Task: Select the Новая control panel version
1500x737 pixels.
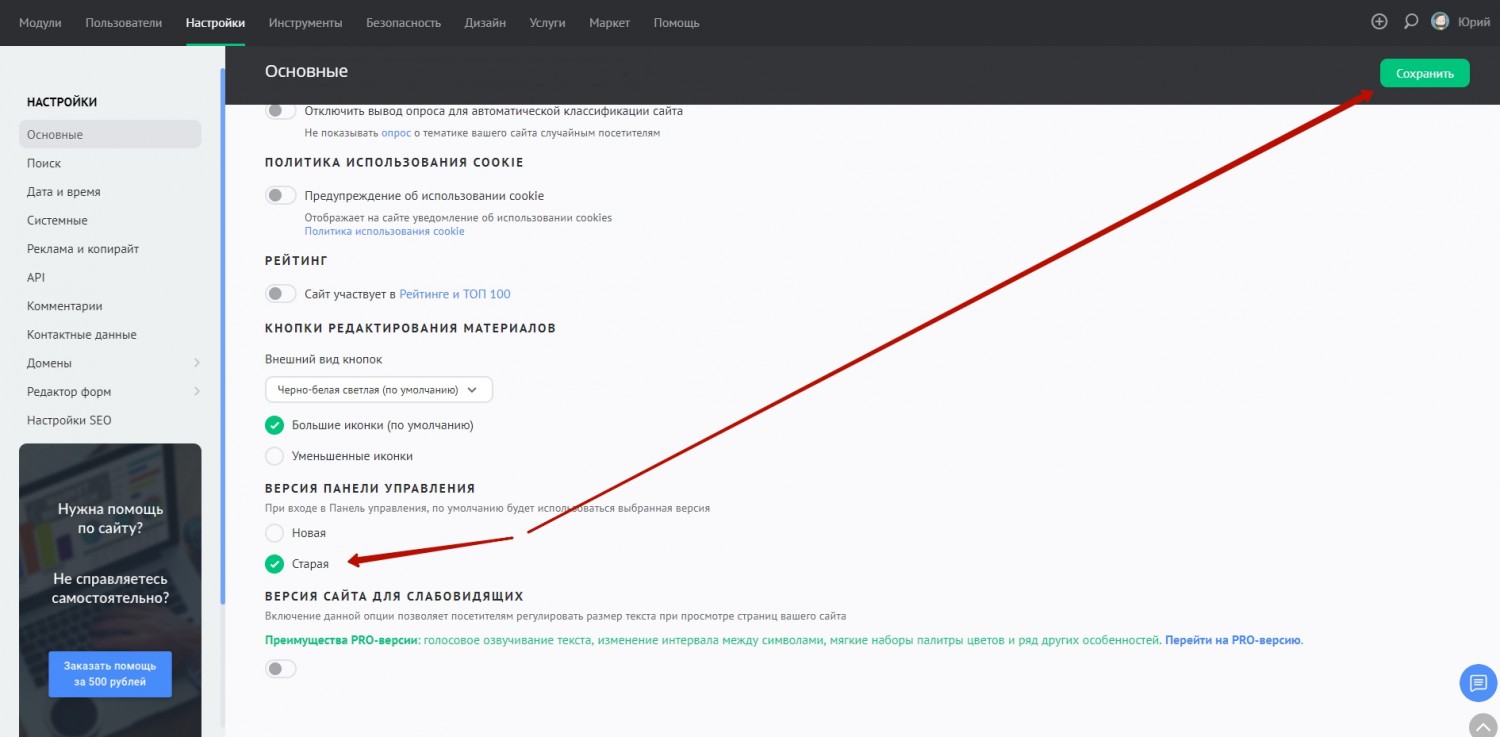Action: pos(274,533)
